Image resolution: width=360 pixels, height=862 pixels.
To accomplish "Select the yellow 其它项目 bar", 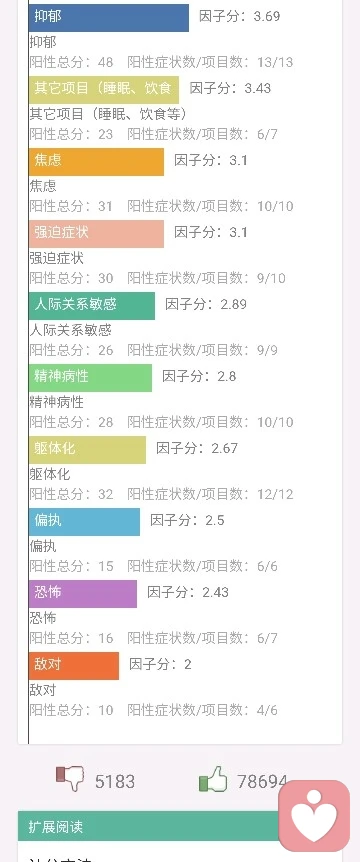I will 104,90.
